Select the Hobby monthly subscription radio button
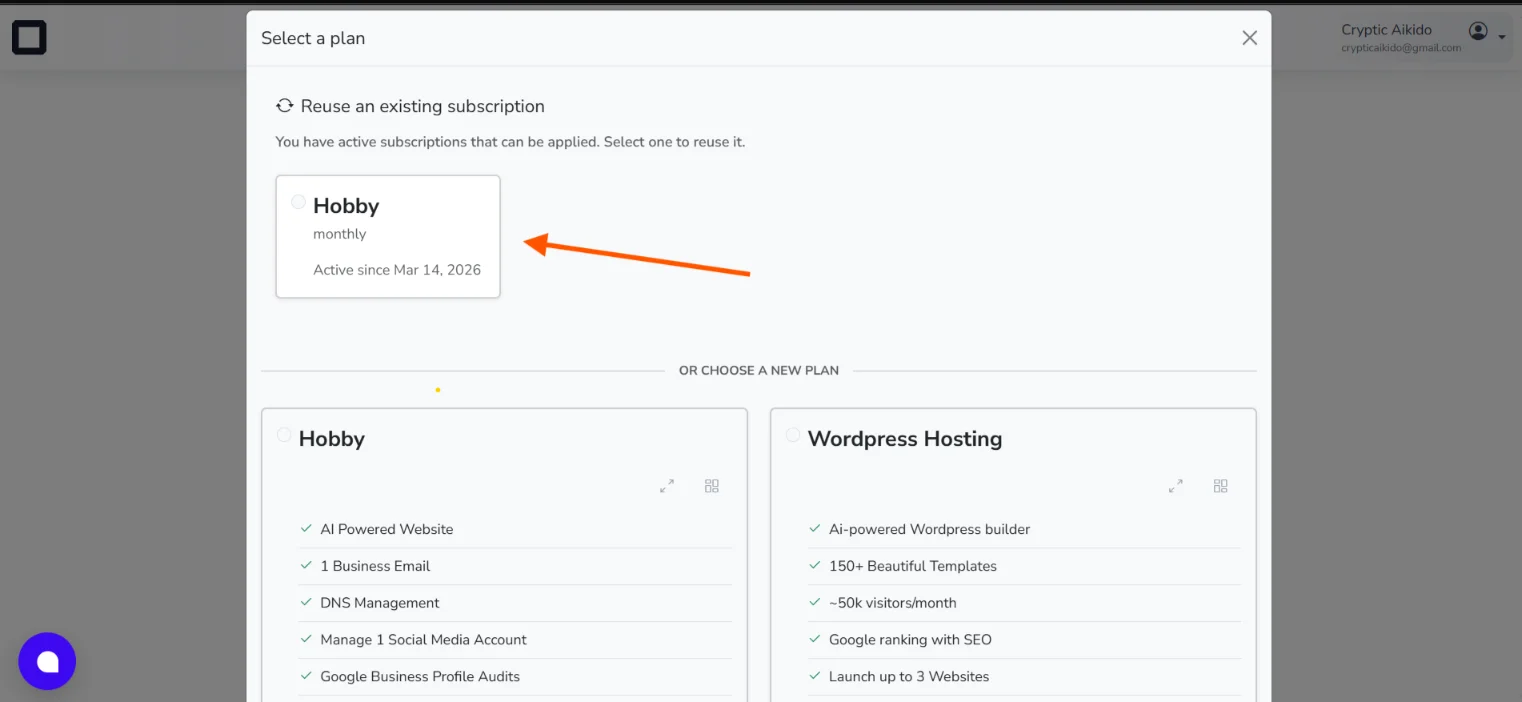The width and height of the screenshot is (1522, 702). 298,201
